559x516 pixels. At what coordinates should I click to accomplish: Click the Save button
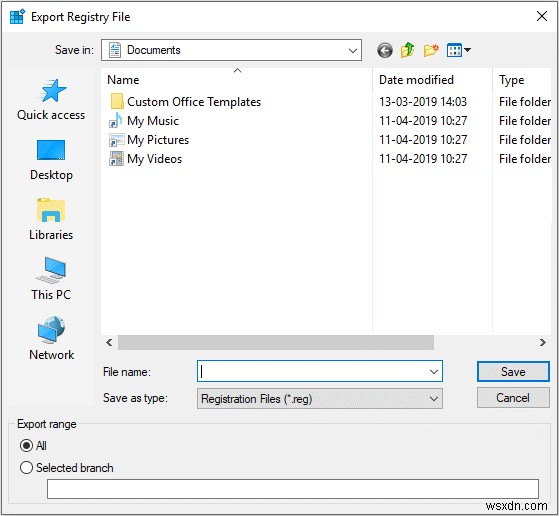pyautogui.click(x=513, y=372)
